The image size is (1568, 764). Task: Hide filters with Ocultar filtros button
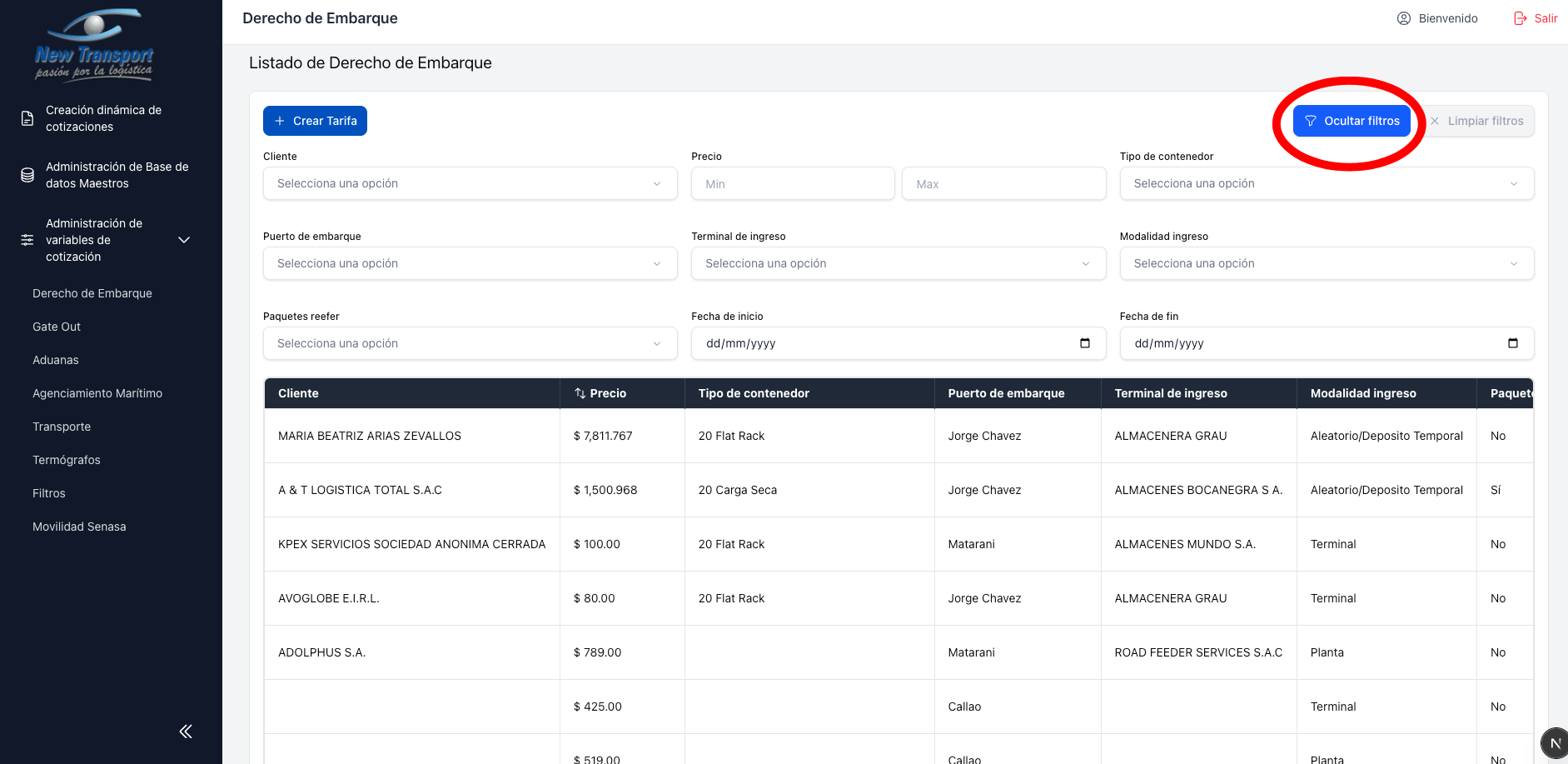pyautogui.click(x=1351, y=121)
